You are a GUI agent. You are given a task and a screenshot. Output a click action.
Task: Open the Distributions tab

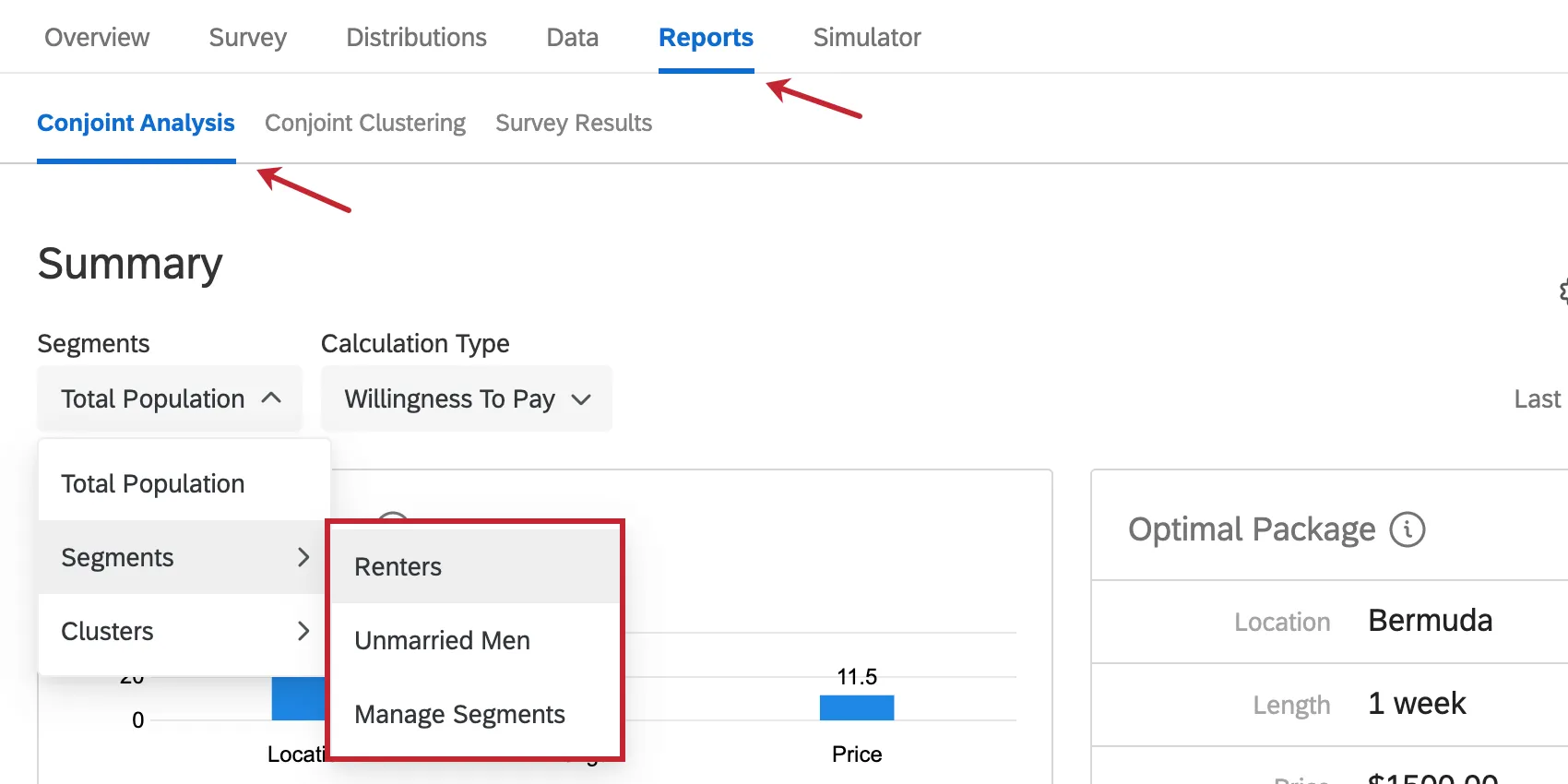point(416,38)
